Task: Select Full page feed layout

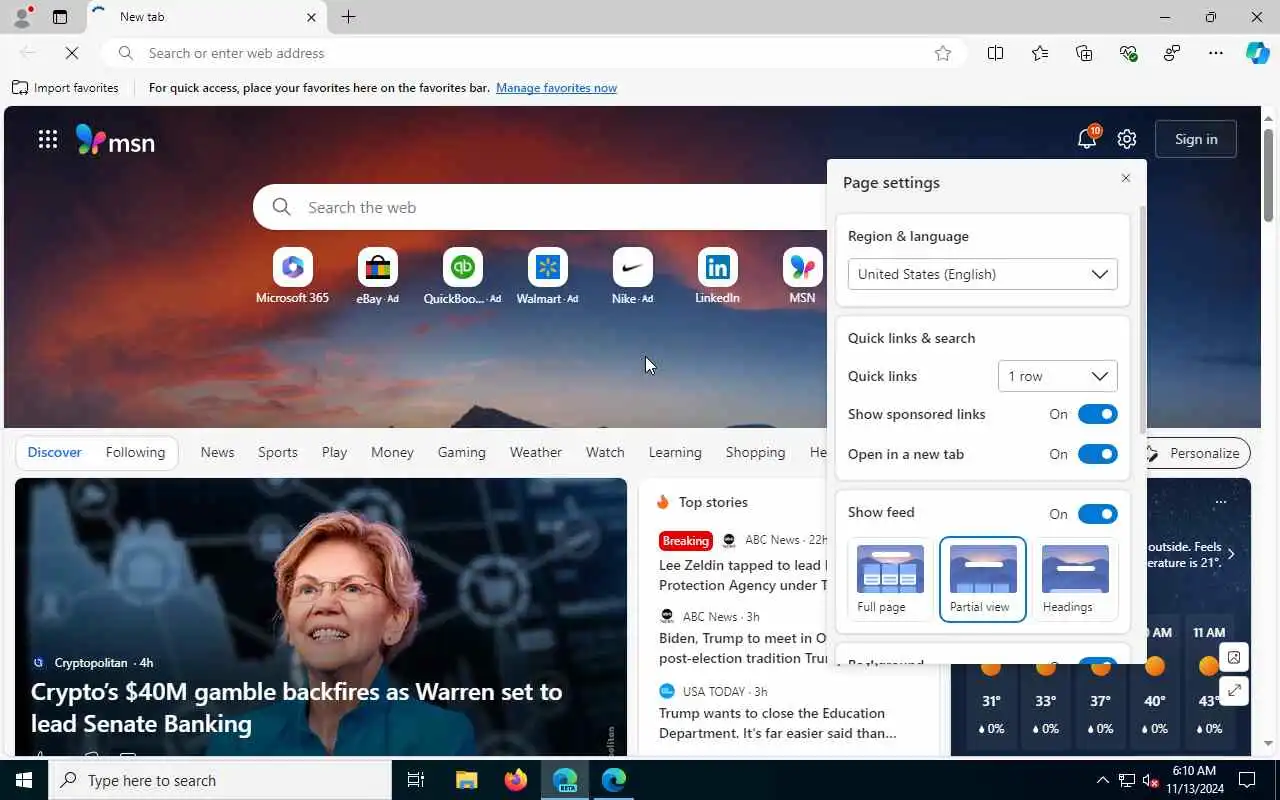Action: pyautogui.click(x=890, y=579)
